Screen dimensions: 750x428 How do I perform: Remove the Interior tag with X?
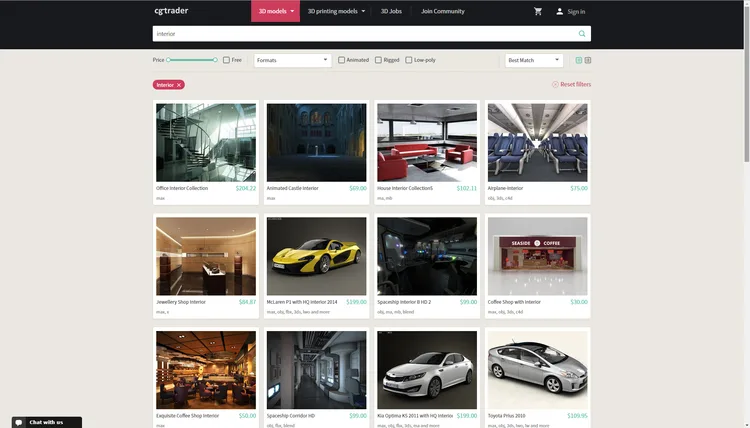[179, 85]
